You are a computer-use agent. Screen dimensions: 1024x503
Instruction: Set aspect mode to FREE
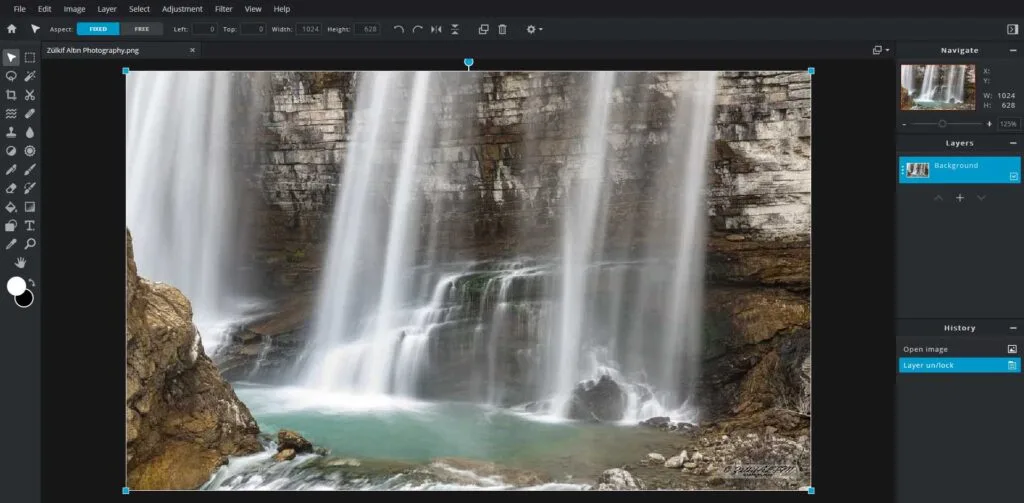click(142, 29)
